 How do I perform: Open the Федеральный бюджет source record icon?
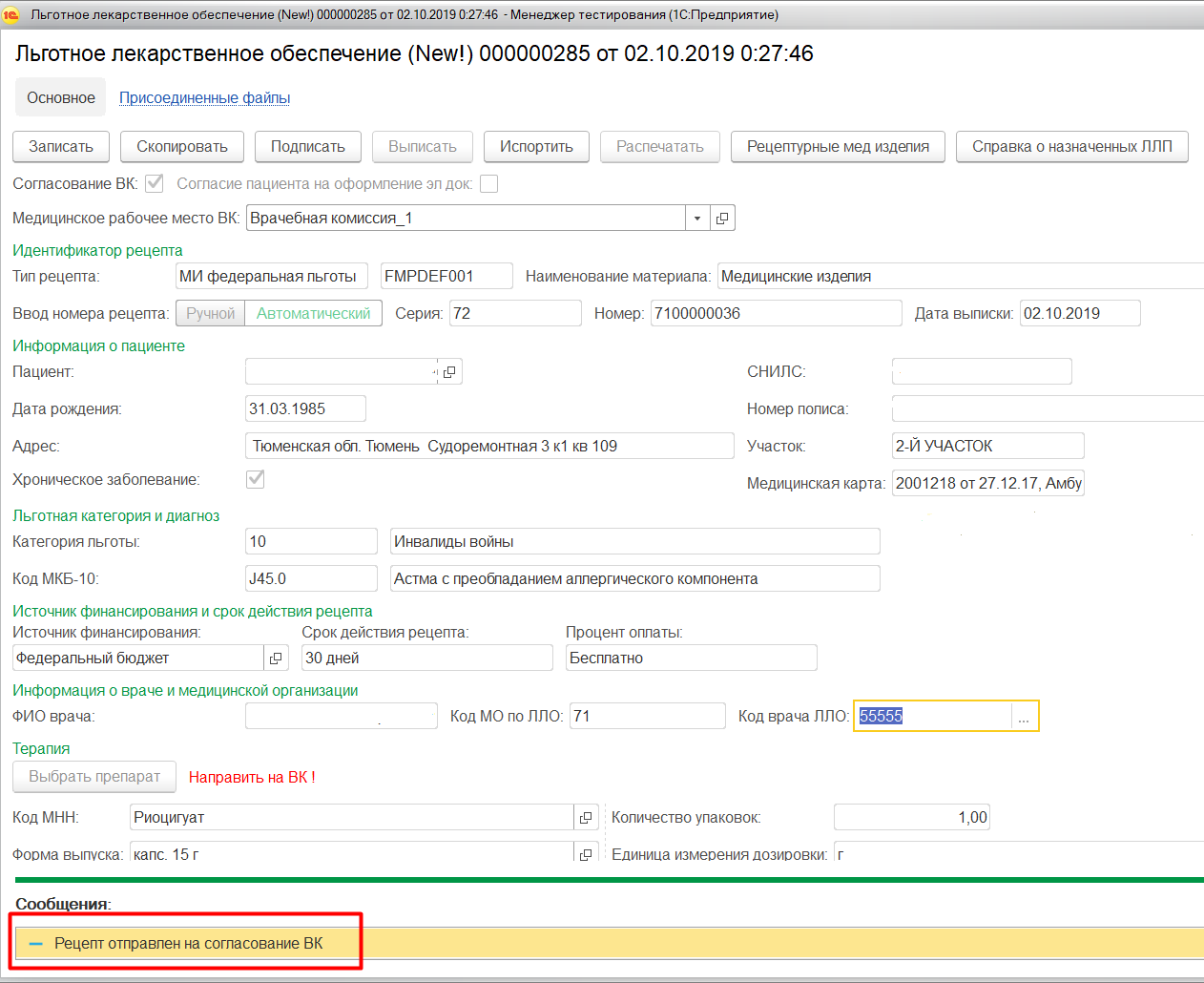click(x=276, y=659)
